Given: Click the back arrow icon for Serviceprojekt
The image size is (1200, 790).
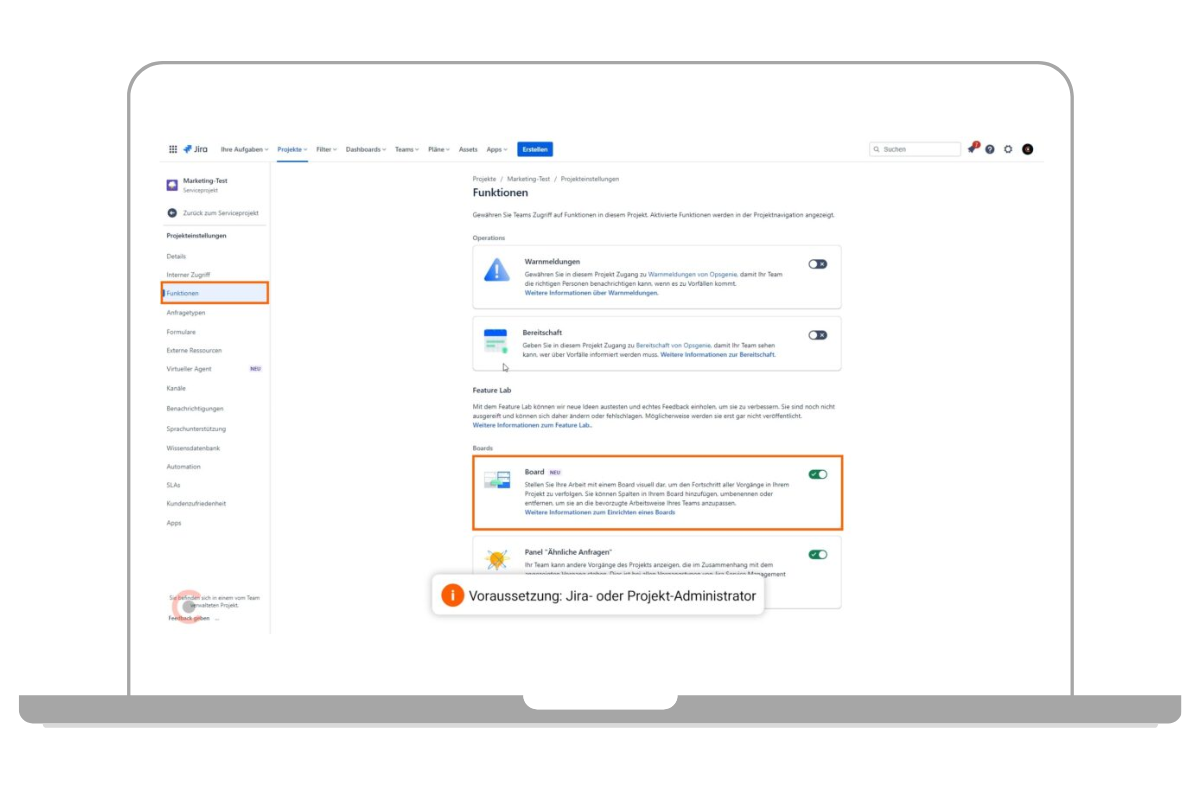Looking at the screenshot, I should point(172,213).
